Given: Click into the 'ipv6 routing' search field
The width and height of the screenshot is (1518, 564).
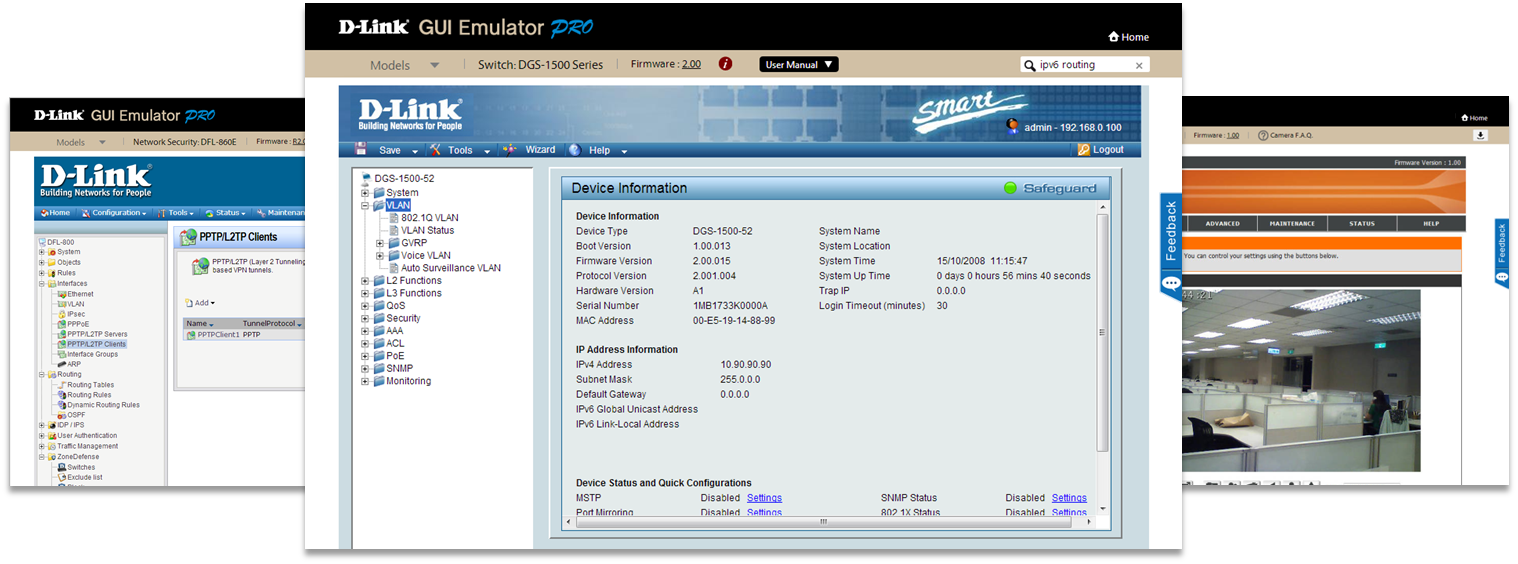Looking at the screenshot, I should [x=1084, y=65].
